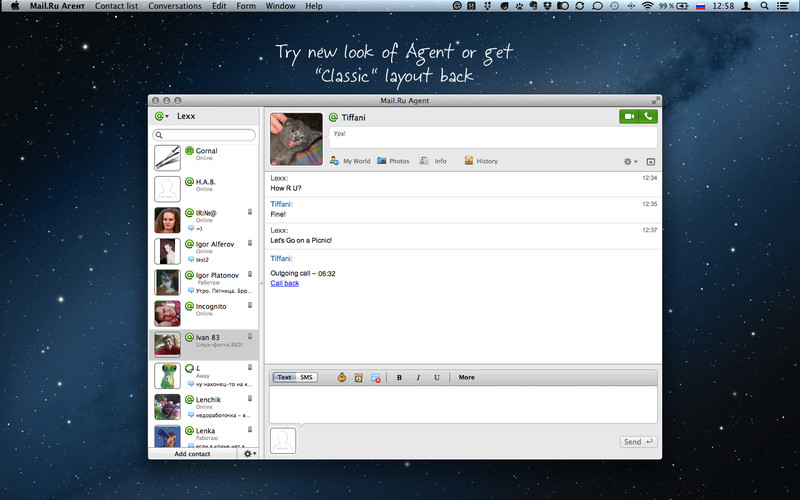Open chat History

click(x=481, y=161)
